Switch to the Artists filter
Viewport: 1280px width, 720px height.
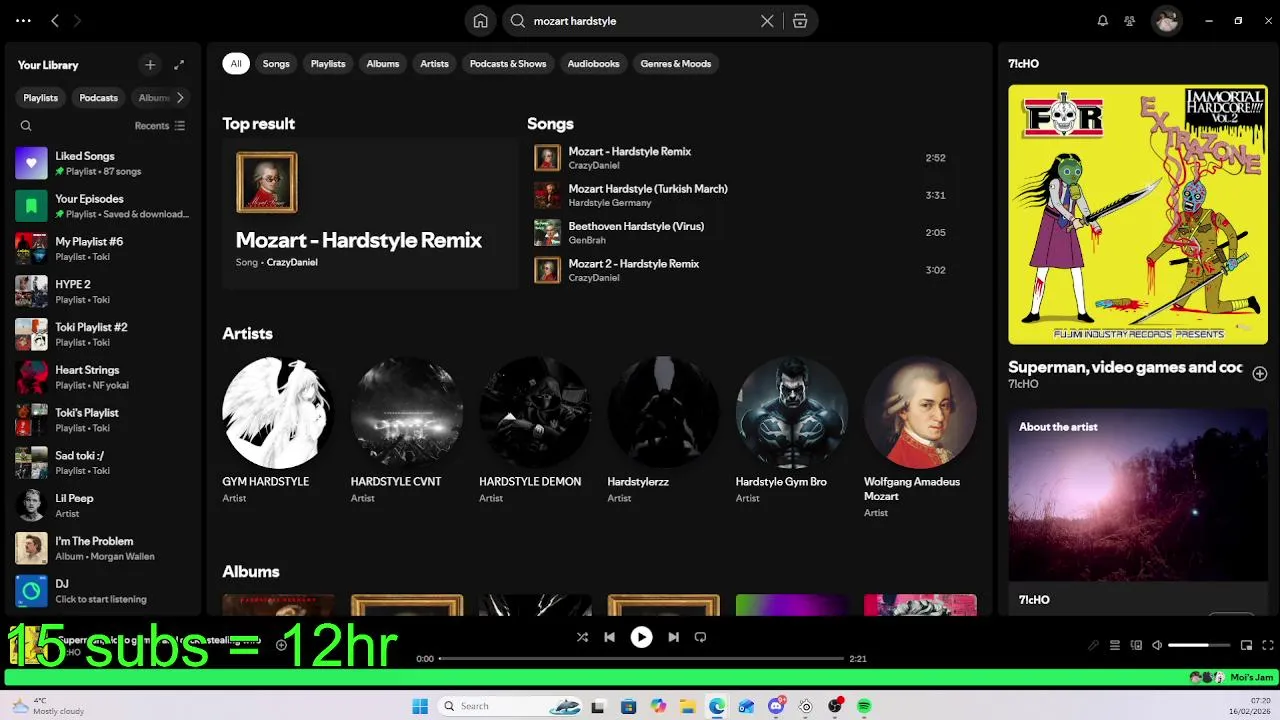point(434,64)
